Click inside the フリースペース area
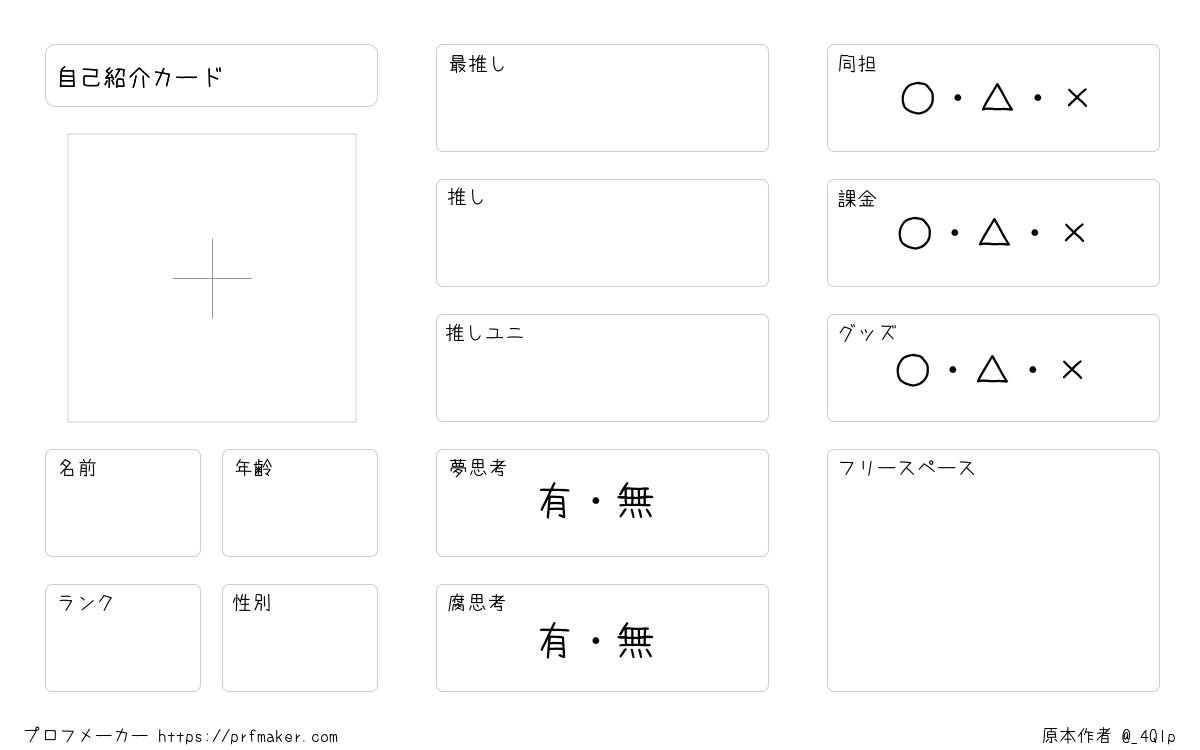The image size is (1200, 750). [993, 570]
